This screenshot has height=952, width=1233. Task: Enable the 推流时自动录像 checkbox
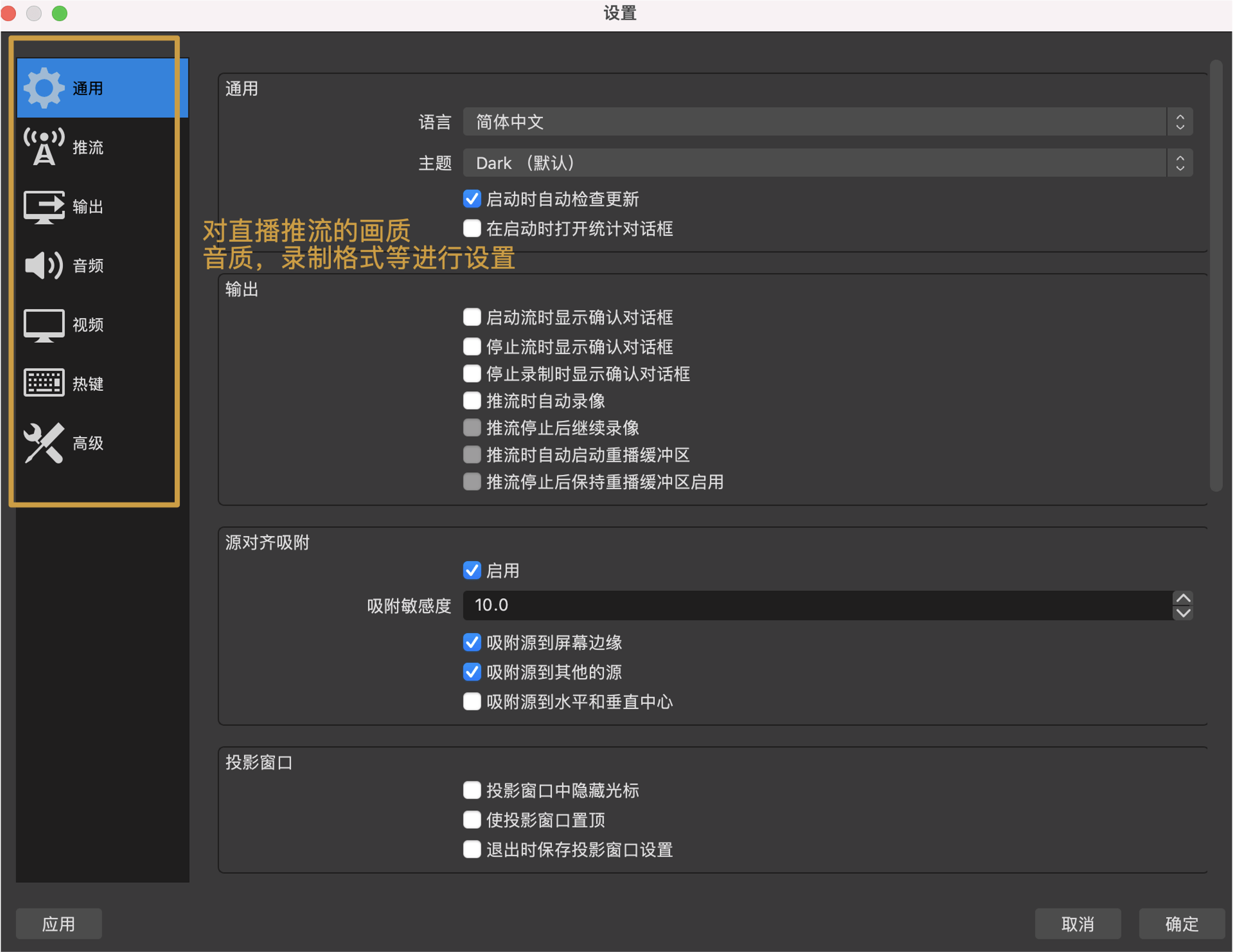472,401
